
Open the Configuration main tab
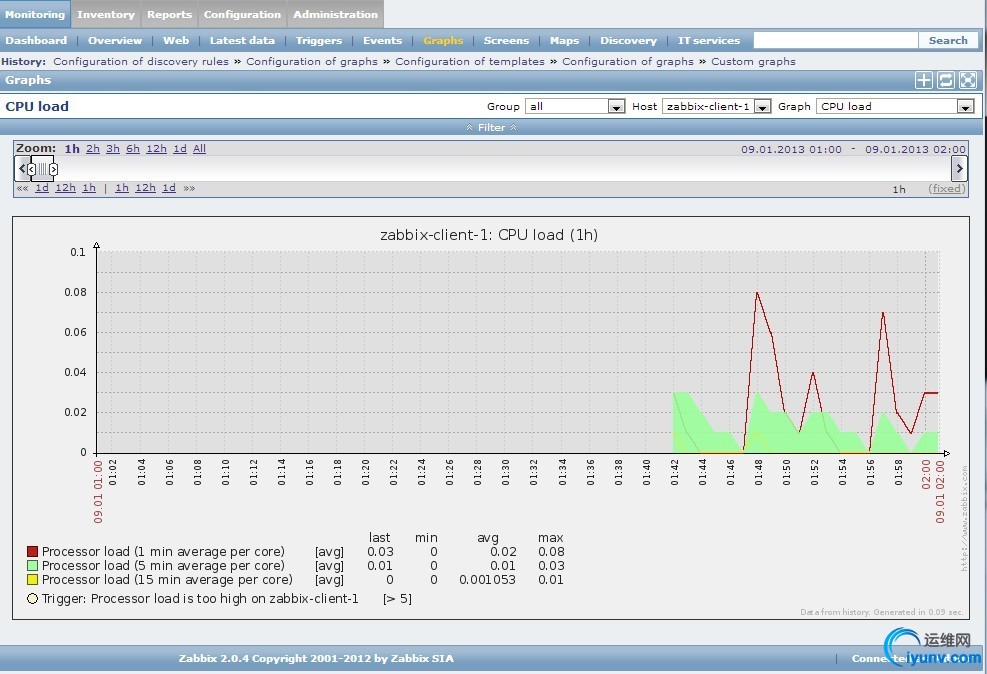pos(242,14)
